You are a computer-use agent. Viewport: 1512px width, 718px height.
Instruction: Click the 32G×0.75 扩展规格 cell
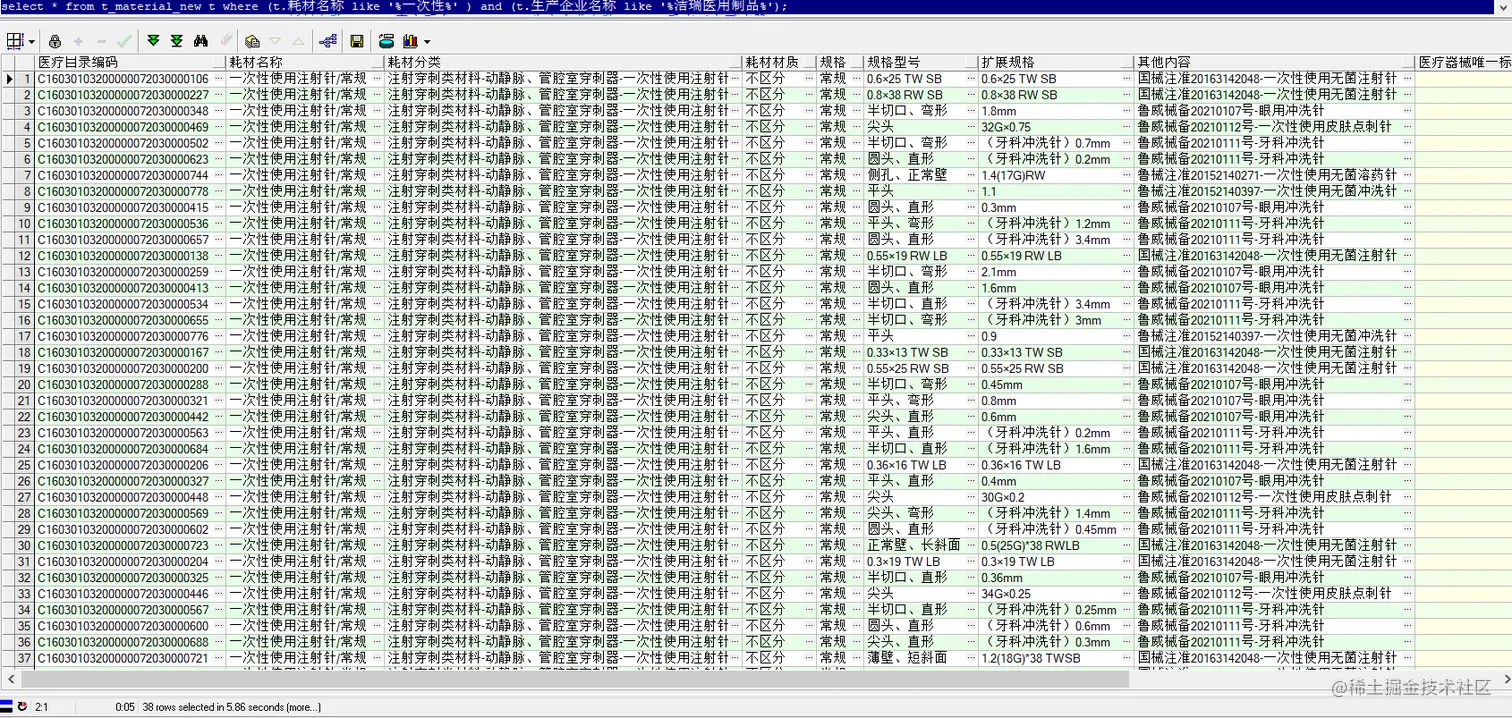tap(1056, 127)
